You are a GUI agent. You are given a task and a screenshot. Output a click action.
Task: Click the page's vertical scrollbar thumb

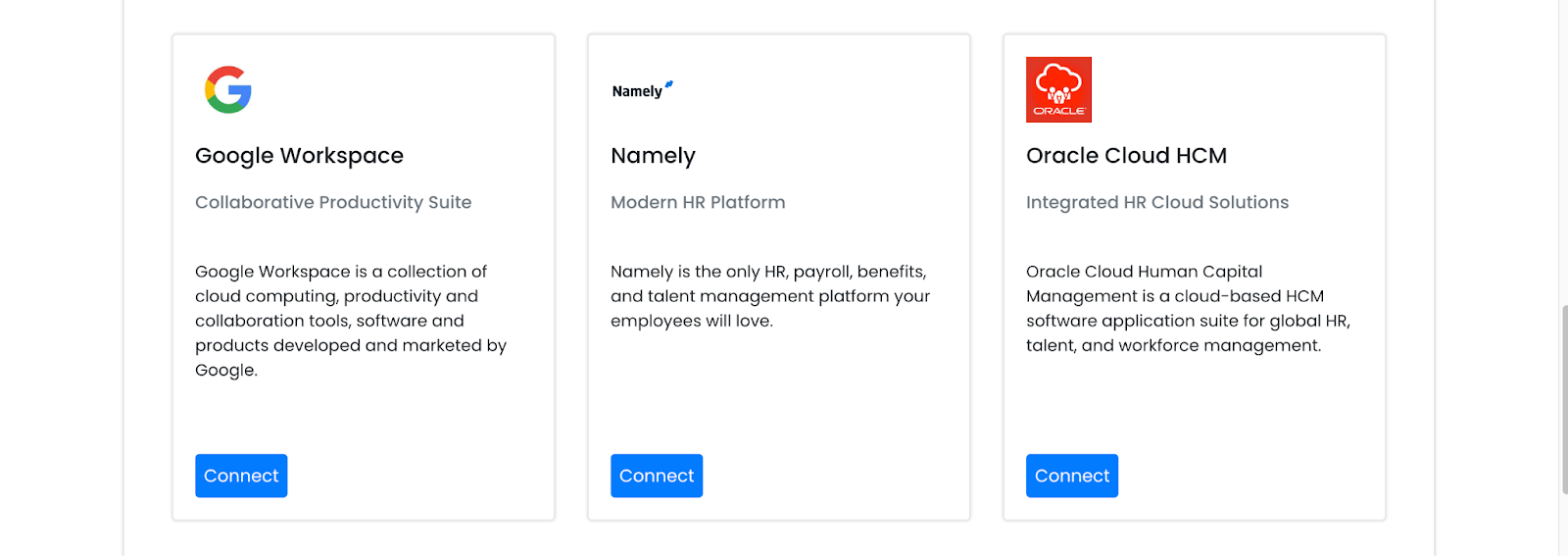(x=1564, y=399)
